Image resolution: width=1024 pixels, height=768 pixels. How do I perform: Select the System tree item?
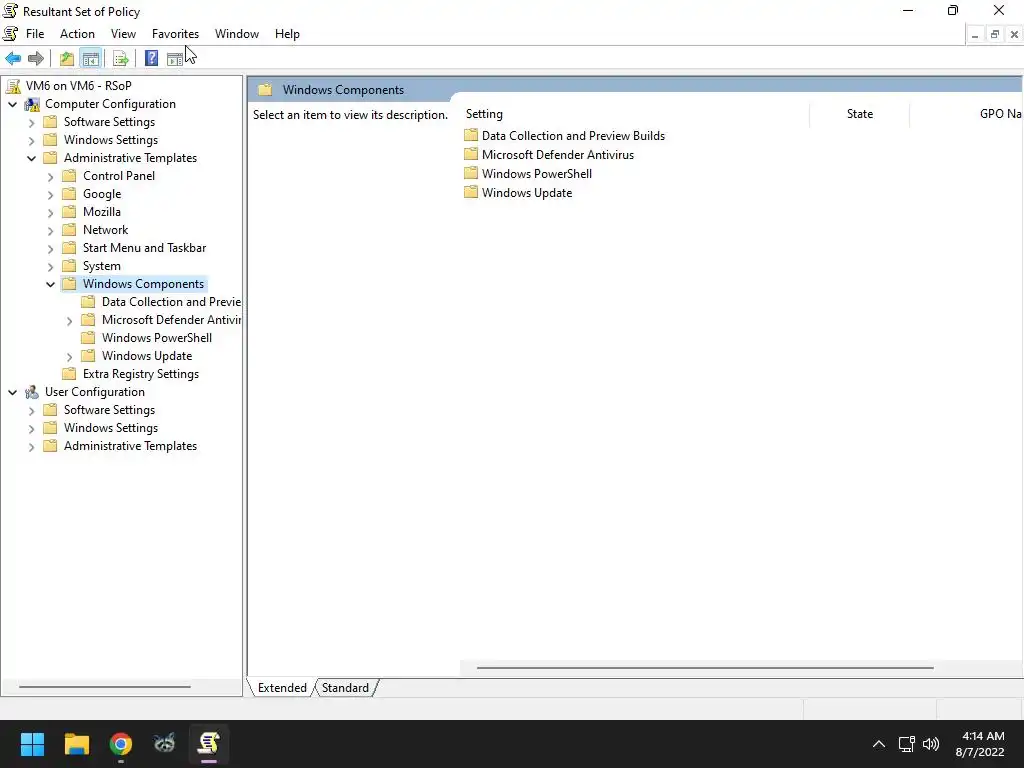[102, 266]
